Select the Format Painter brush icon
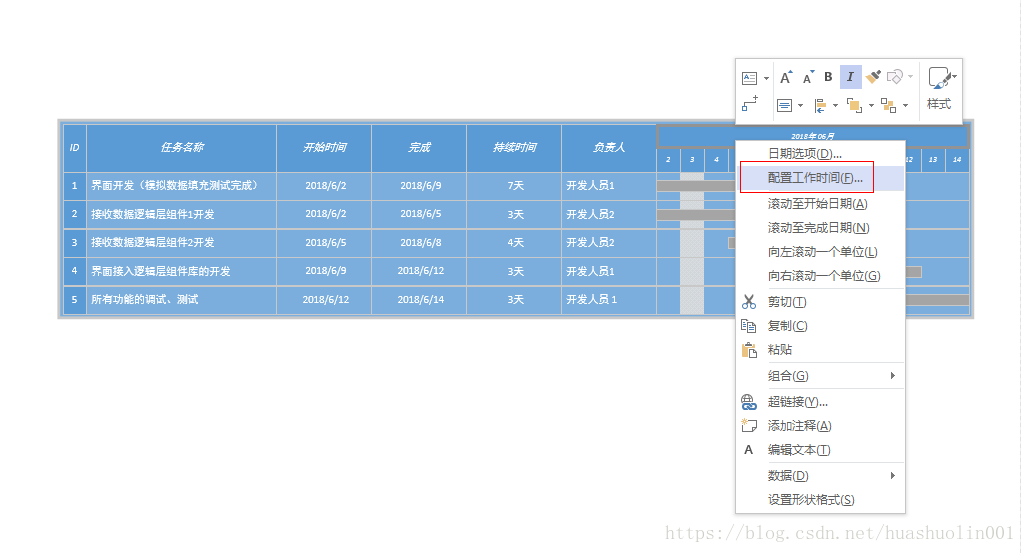 873,77
